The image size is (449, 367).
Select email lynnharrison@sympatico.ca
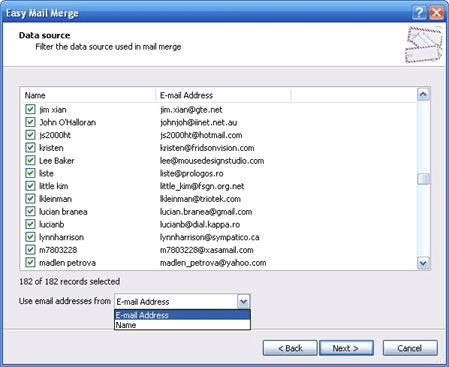(x=210, y=237)
